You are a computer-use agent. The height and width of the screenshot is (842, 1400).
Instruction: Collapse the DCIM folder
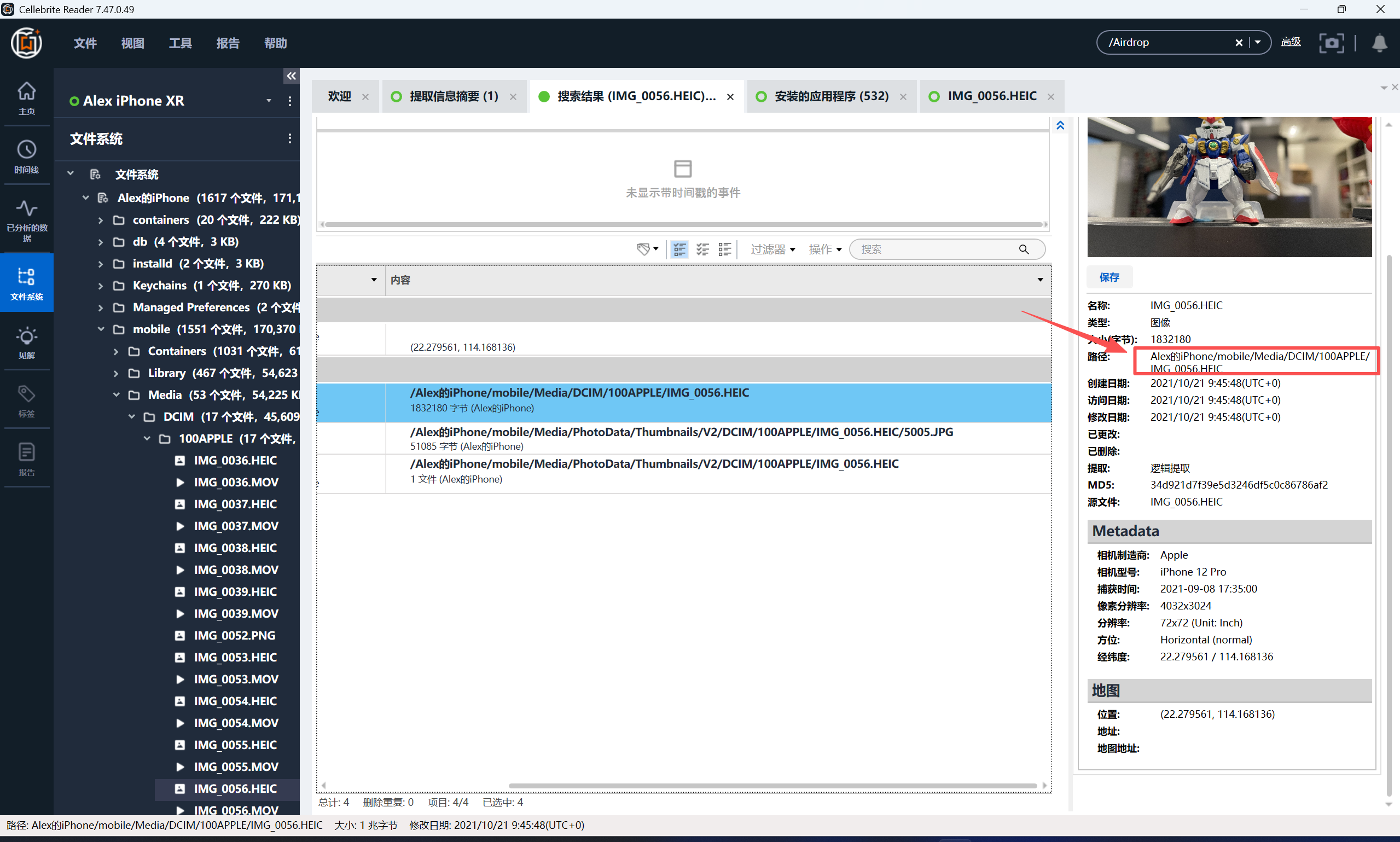132,417
